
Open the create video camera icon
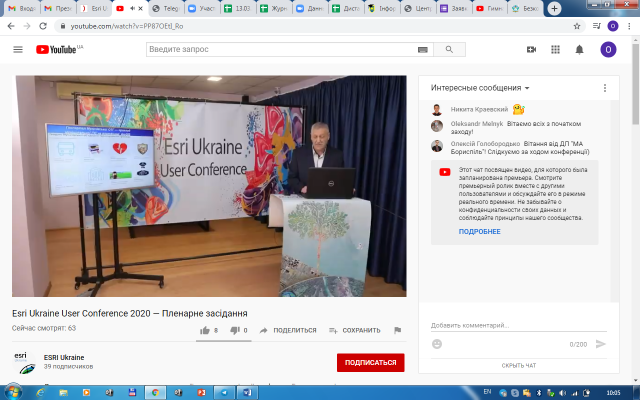coord(531,49)
